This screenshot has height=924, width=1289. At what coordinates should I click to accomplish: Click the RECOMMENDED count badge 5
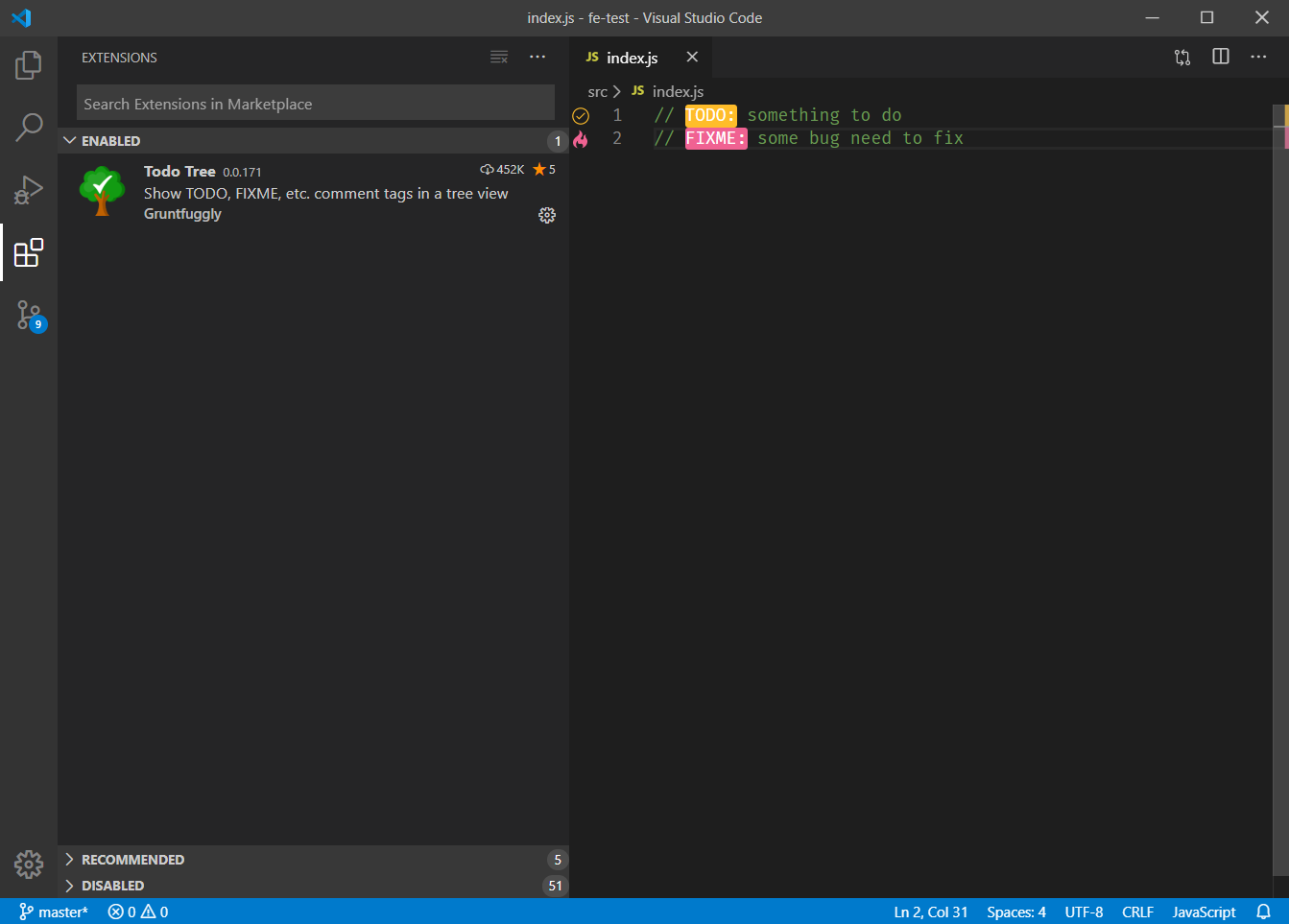coord(558,860)
